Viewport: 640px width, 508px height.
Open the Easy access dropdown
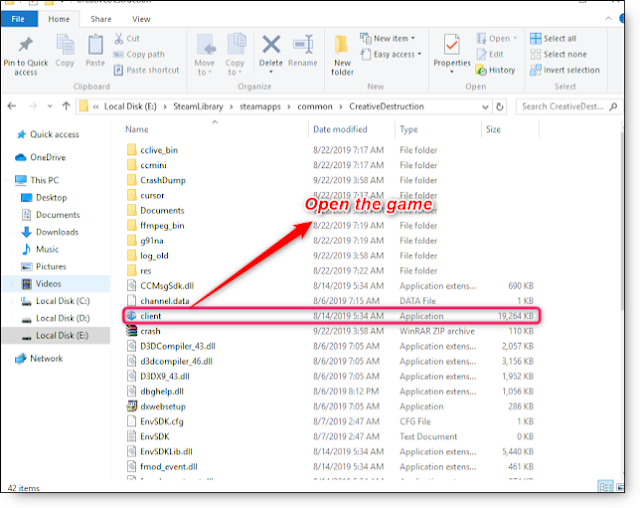(391, 54)
